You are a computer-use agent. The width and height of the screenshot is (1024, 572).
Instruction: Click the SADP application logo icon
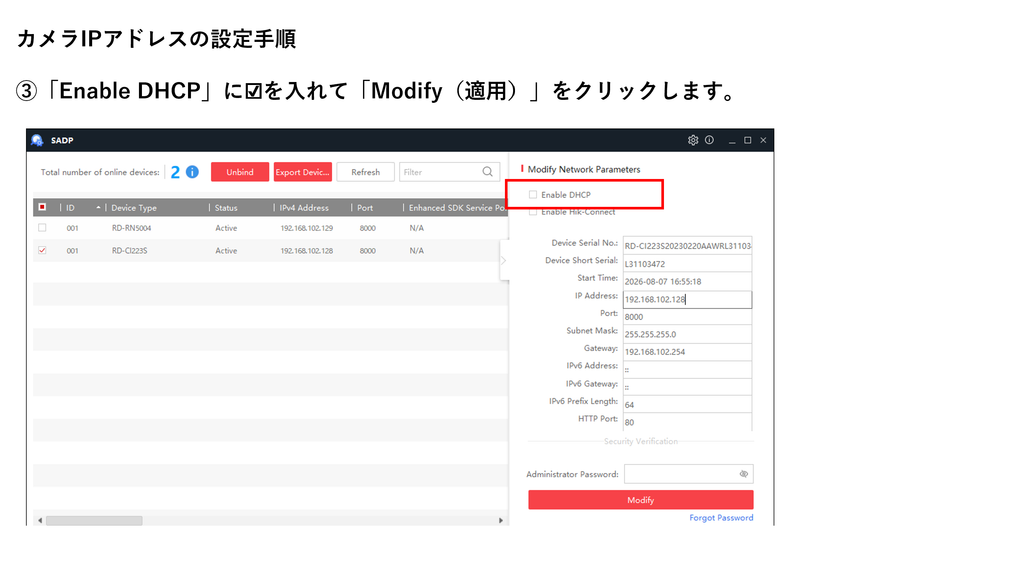(37, 140)
